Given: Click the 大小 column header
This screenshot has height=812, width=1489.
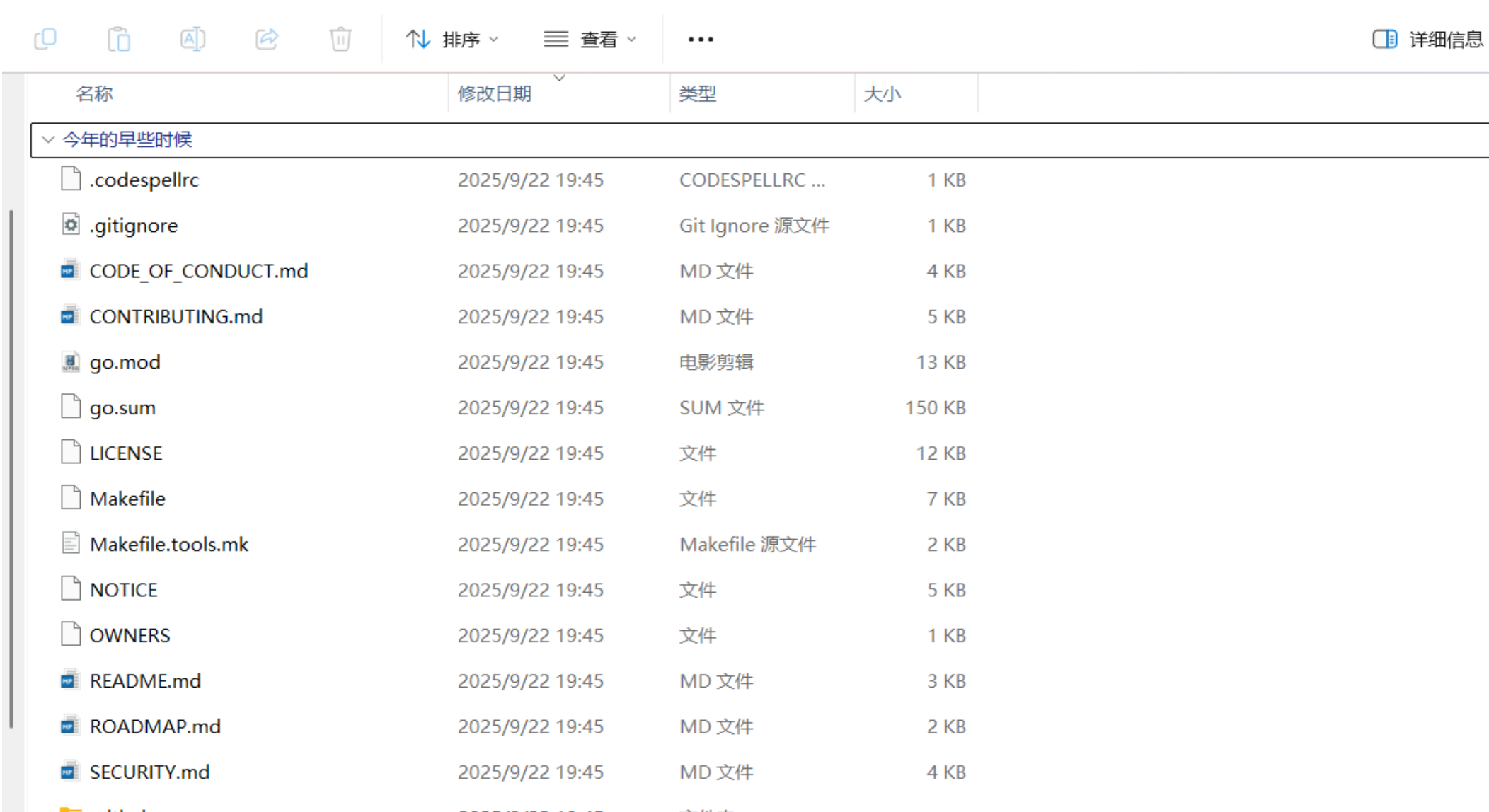Looking at the screenshot, I should tap(882, 93).
